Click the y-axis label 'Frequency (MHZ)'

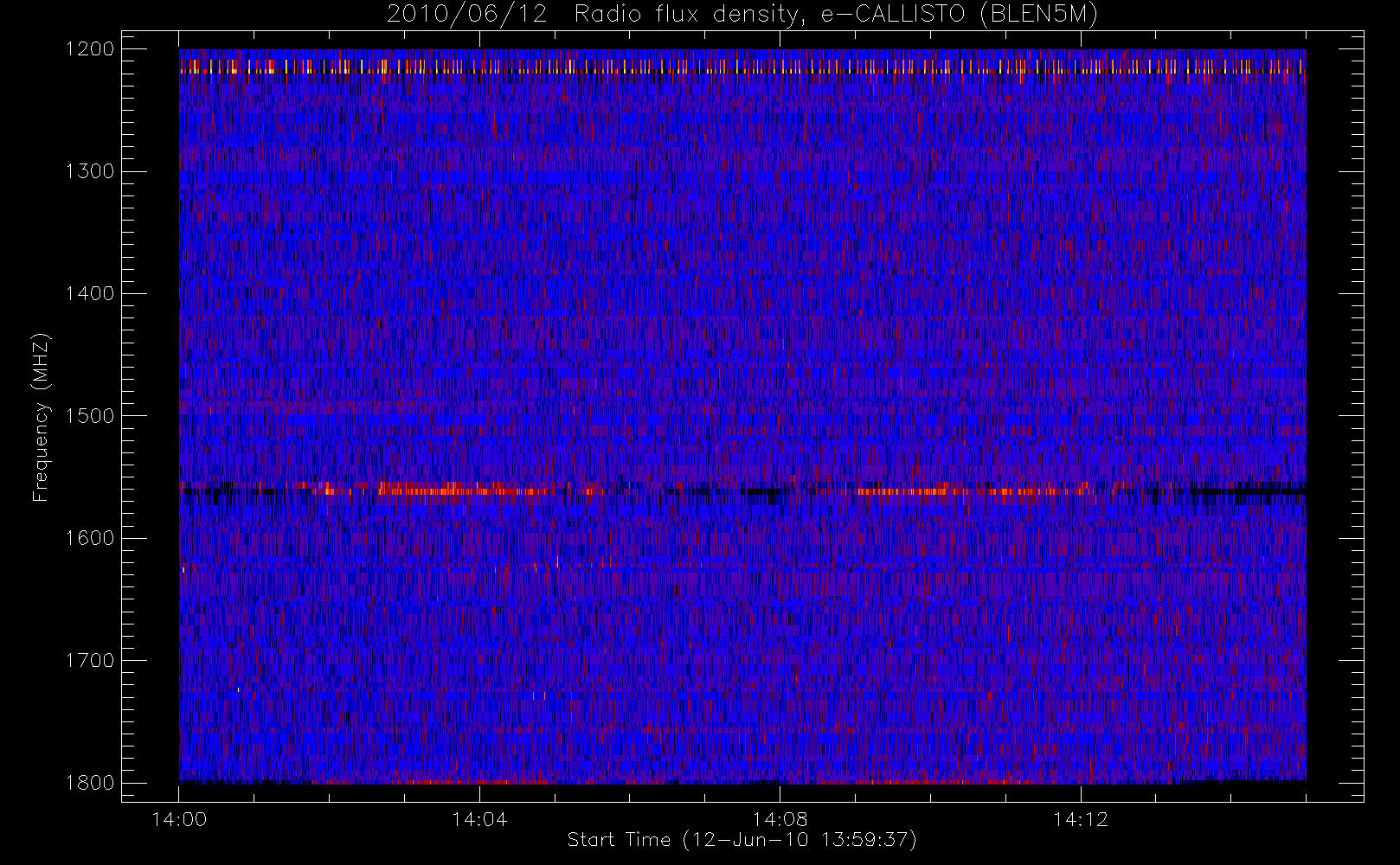[x=40, y=417]
